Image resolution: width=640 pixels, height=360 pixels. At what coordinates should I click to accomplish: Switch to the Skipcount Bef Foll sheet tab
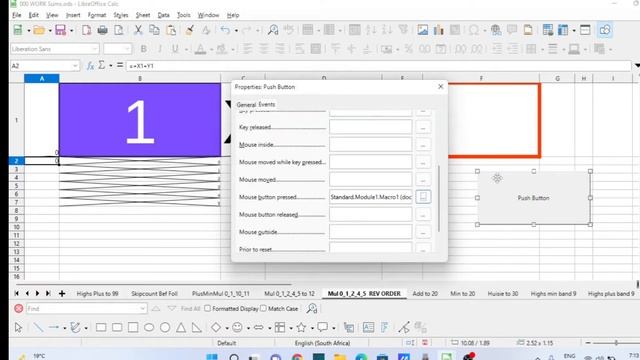click(x=154, y=293)
